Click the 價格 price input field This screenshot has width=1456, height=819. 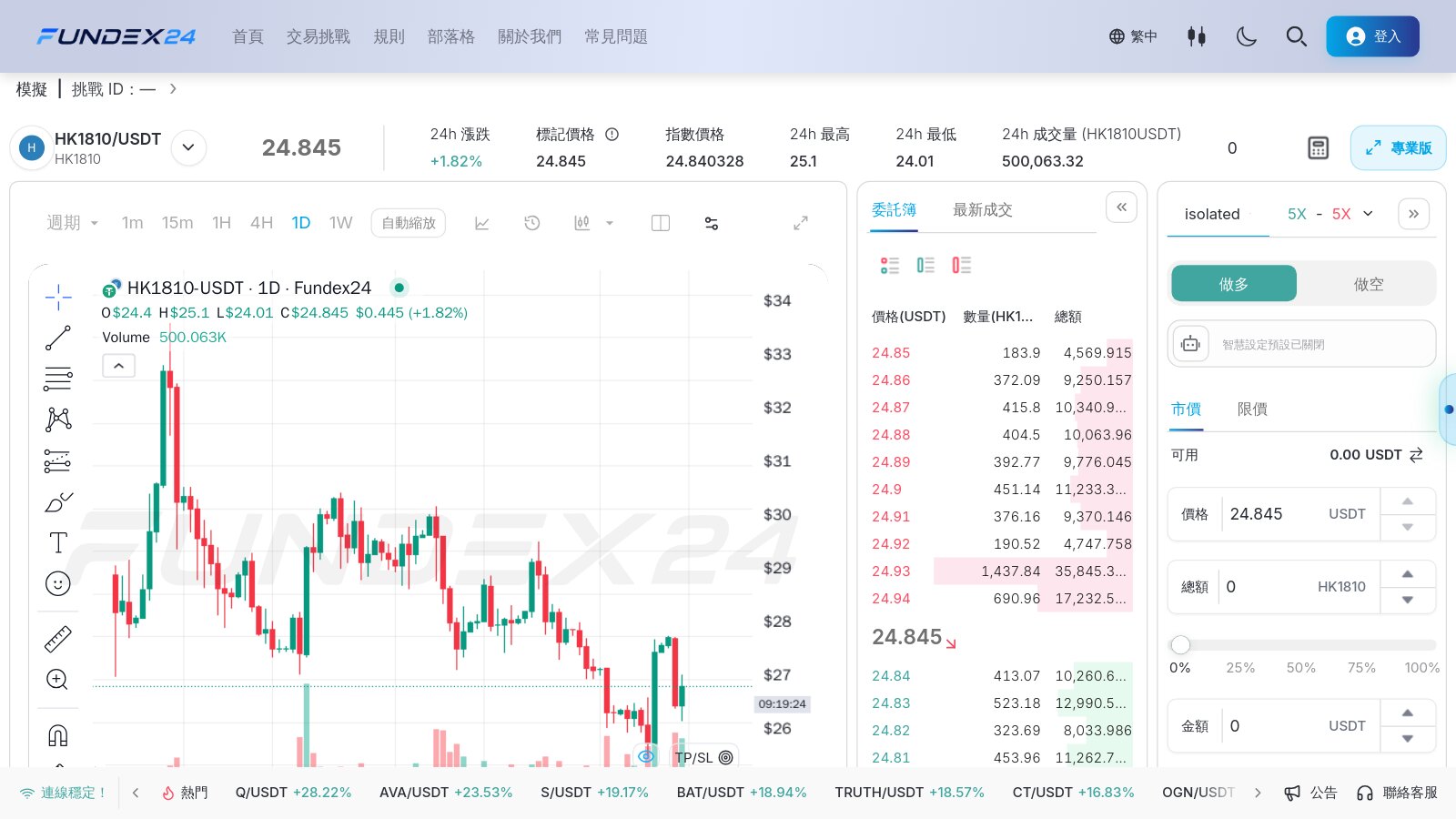pyautogui.click(x=1274, y=514)
